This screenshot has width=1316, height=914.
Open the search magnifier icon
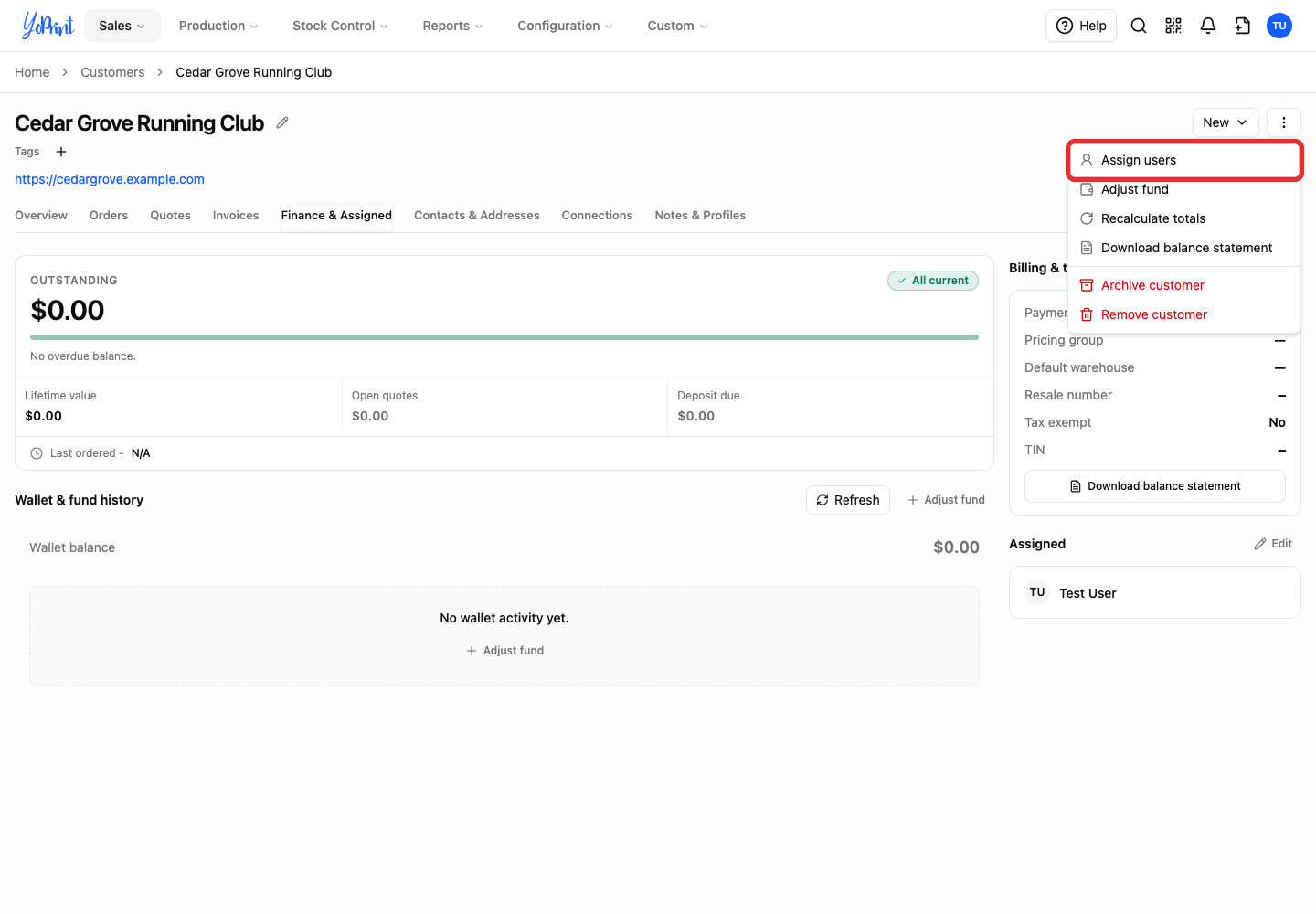tap(1139, 26)
